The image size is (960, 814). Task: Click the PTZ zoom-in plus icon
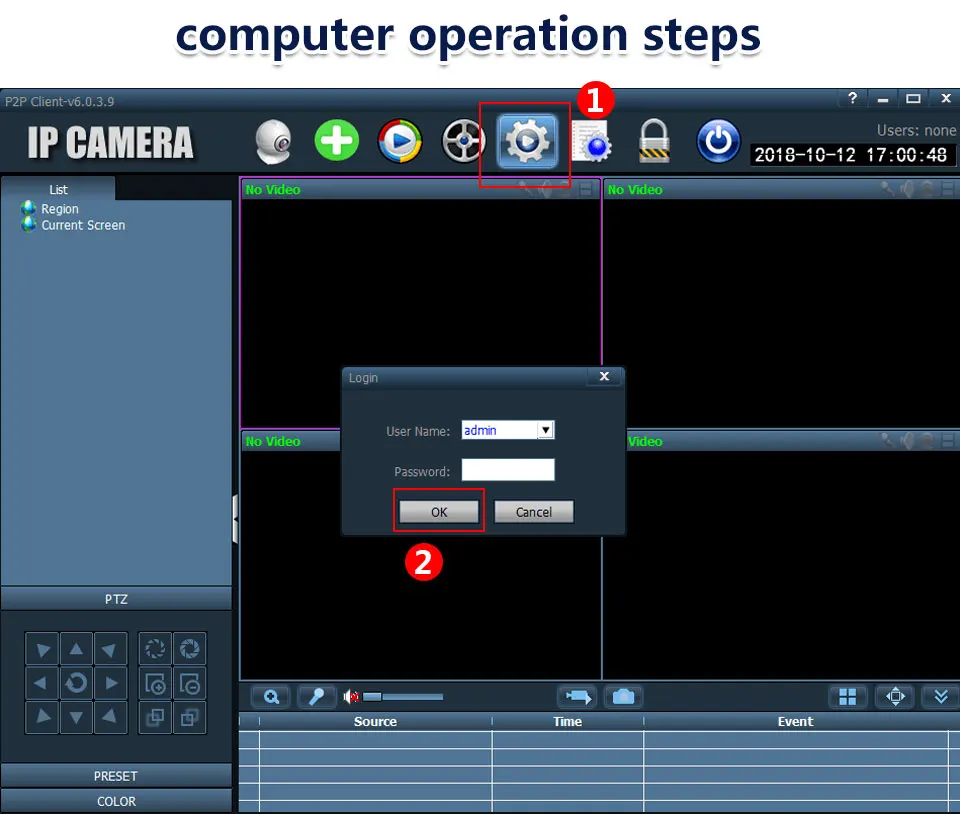click(155, 683)
